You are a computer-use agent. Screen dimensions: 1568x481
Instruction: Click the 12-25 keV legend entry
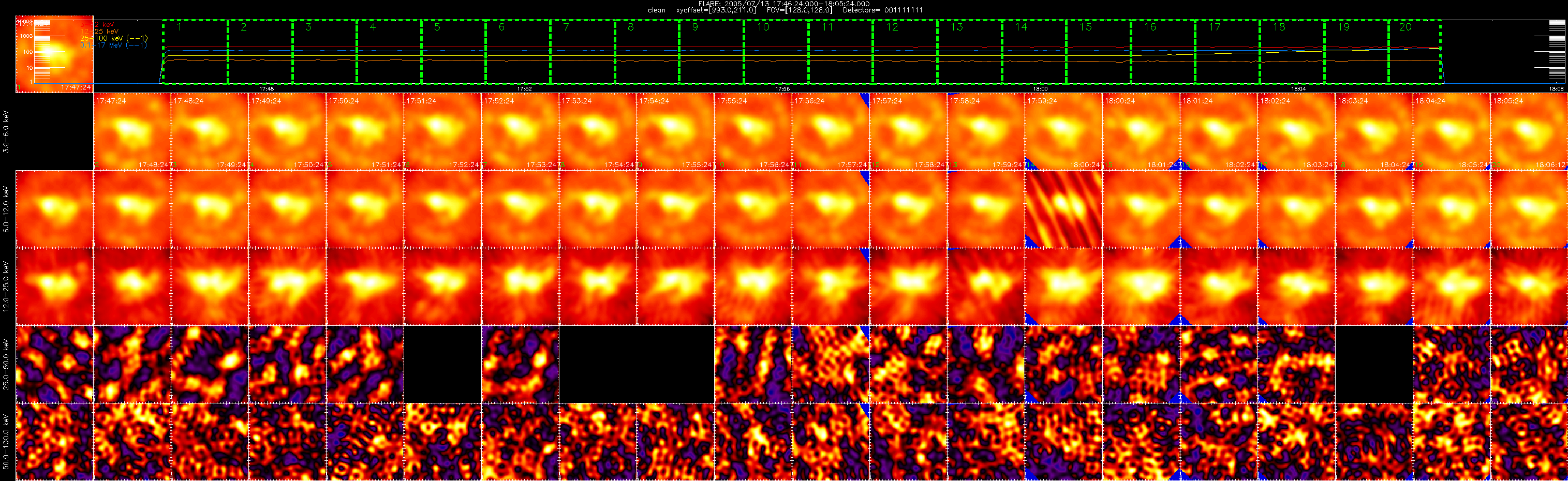(x=100, y=31)
